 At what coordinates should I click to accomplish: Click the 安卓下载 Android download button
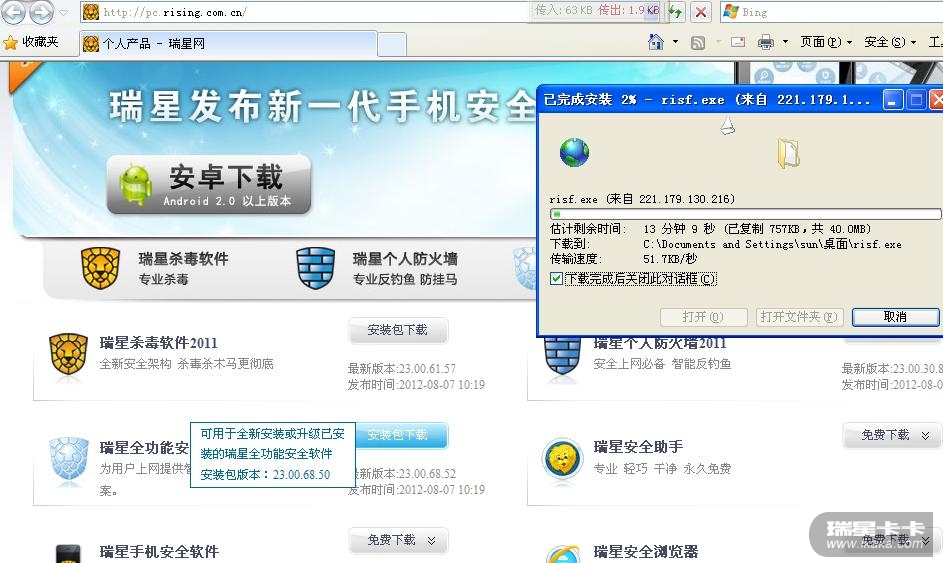[209, 185]
